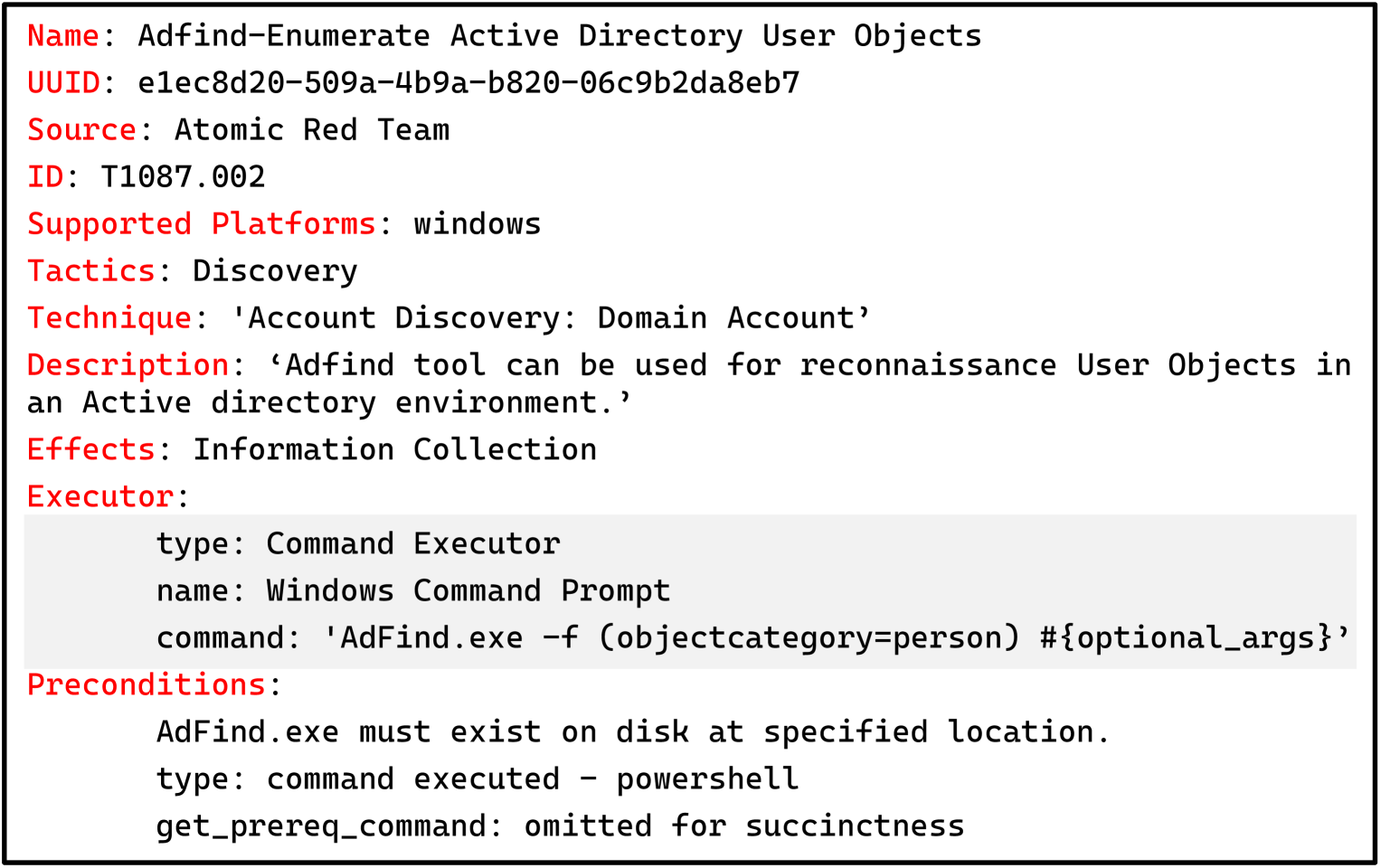The height and width of the screenshot is (868, 1381).
Task: Click 'Account Discovery: Domain Account' text
Action: pos(550,318)
